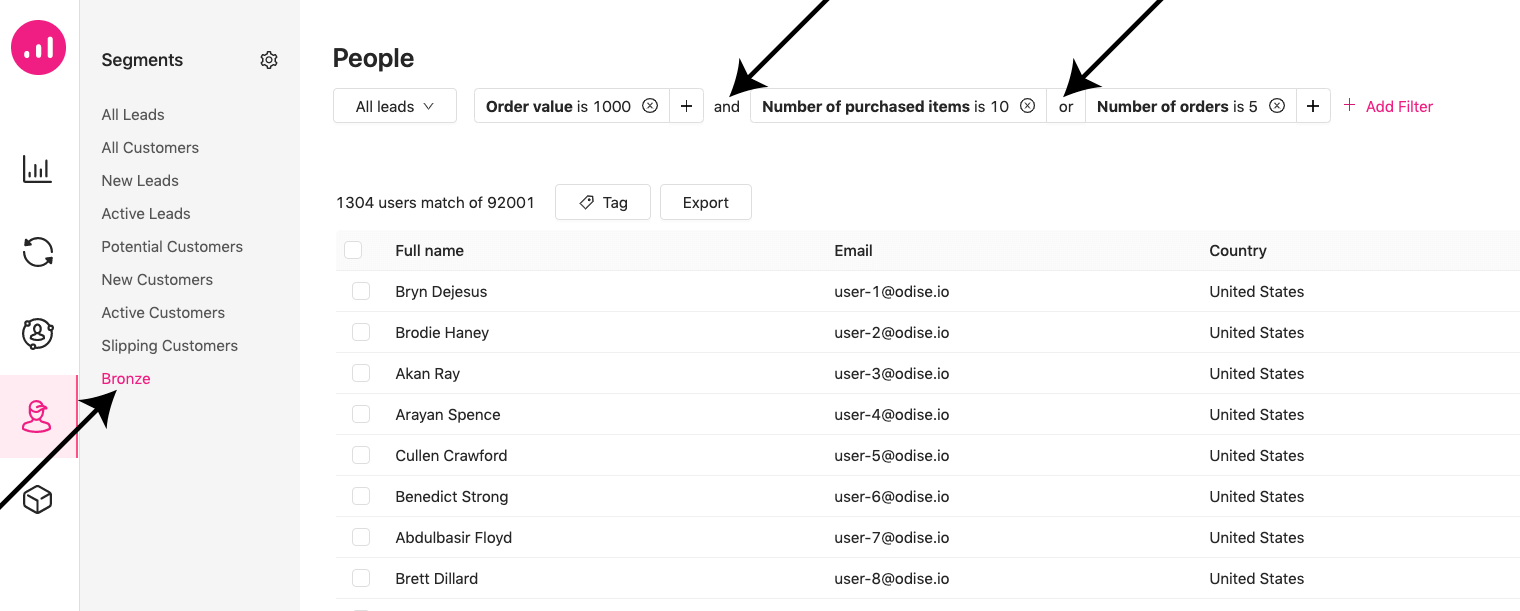
Task: Click email user-5@odise.io
Action: point(892,455)
